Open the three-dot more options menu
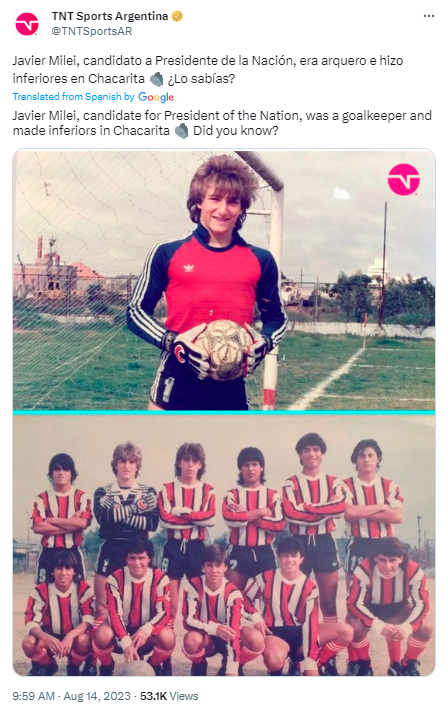Screen dimensions: 448x710 pyautogui.click(x=429, y=16)
